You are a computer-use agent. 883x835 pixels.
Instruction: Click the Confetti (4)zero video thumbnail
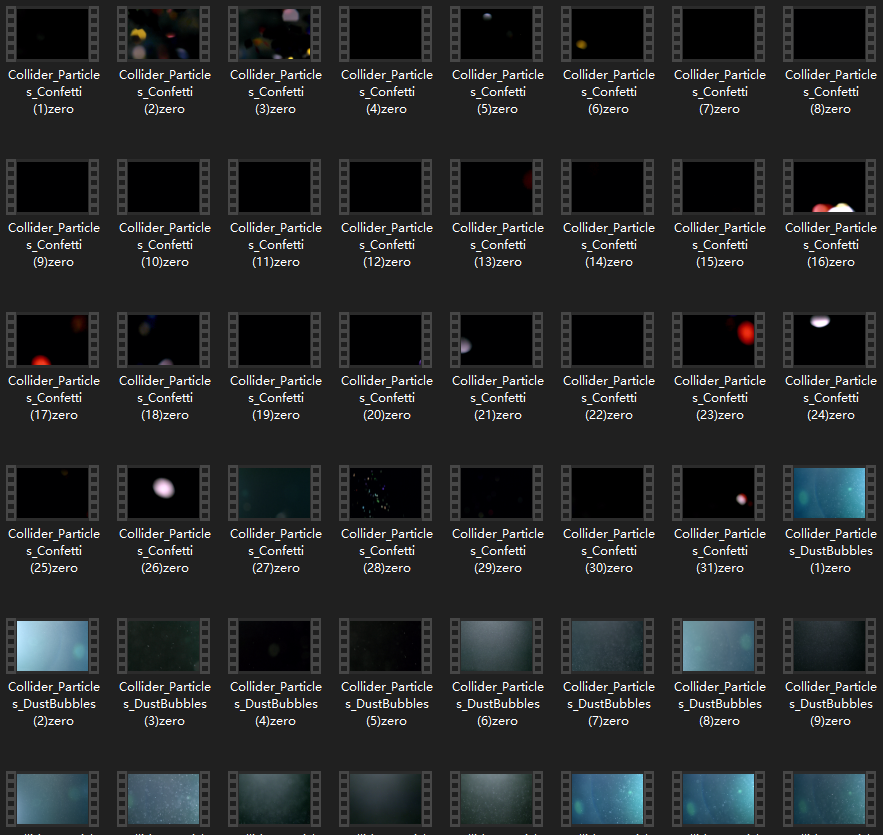point(386,34)
